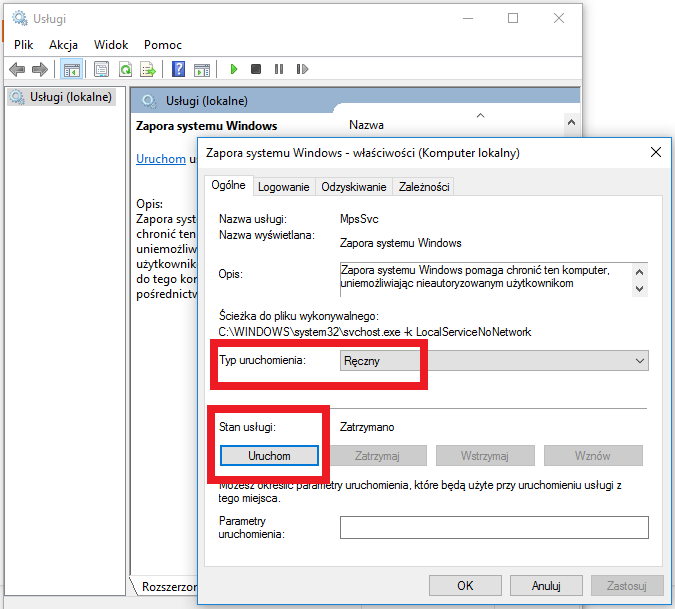Image resolution: width=675 pixels, height=609 pixels.
Task: Toggle the action pane toolbar icon
Action: pos(201,69)
